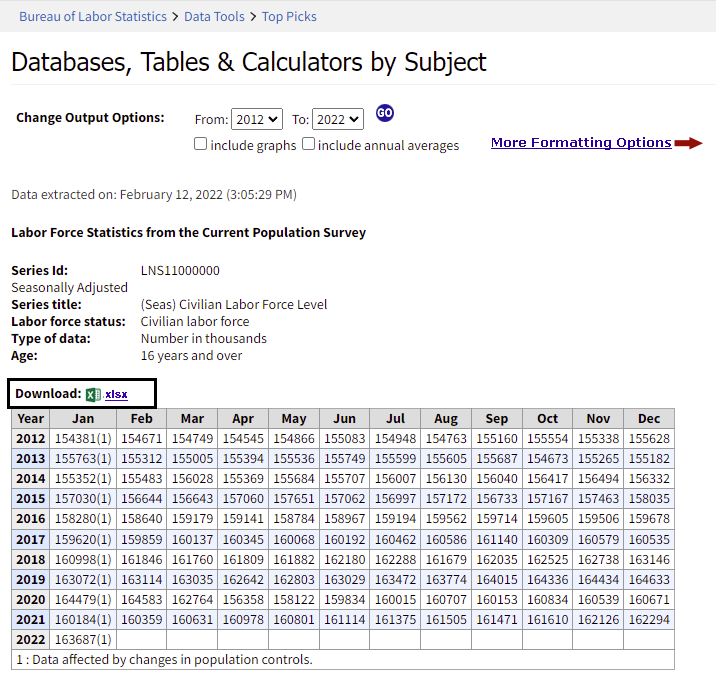716x681 pixels.
Task: Click the Dec column header
Action: tap(649, 418)
